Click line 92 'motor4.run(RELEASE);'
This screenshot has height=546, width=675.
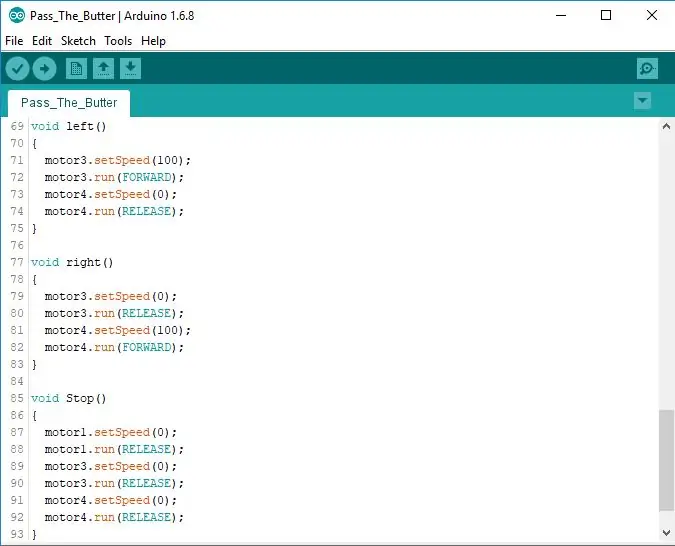coord(114,517)
